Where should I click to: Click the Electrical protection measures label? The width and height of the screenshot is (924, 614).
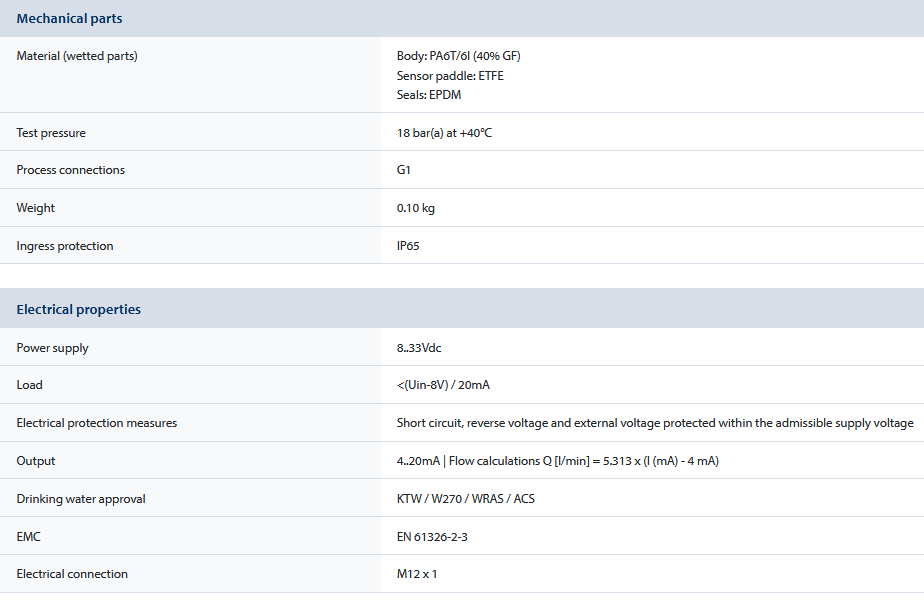97,423
